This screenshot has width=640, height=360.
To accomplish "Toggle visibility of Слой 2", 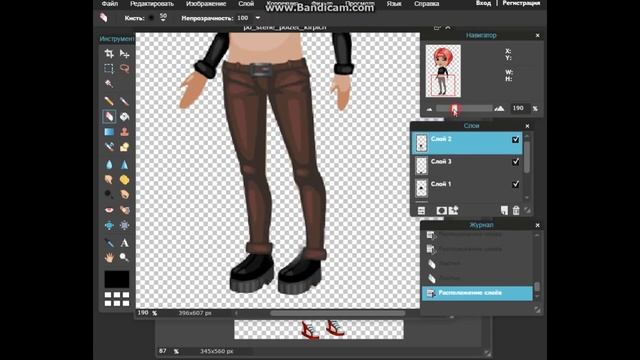I will pyautogui.click(x=516, y=140).
